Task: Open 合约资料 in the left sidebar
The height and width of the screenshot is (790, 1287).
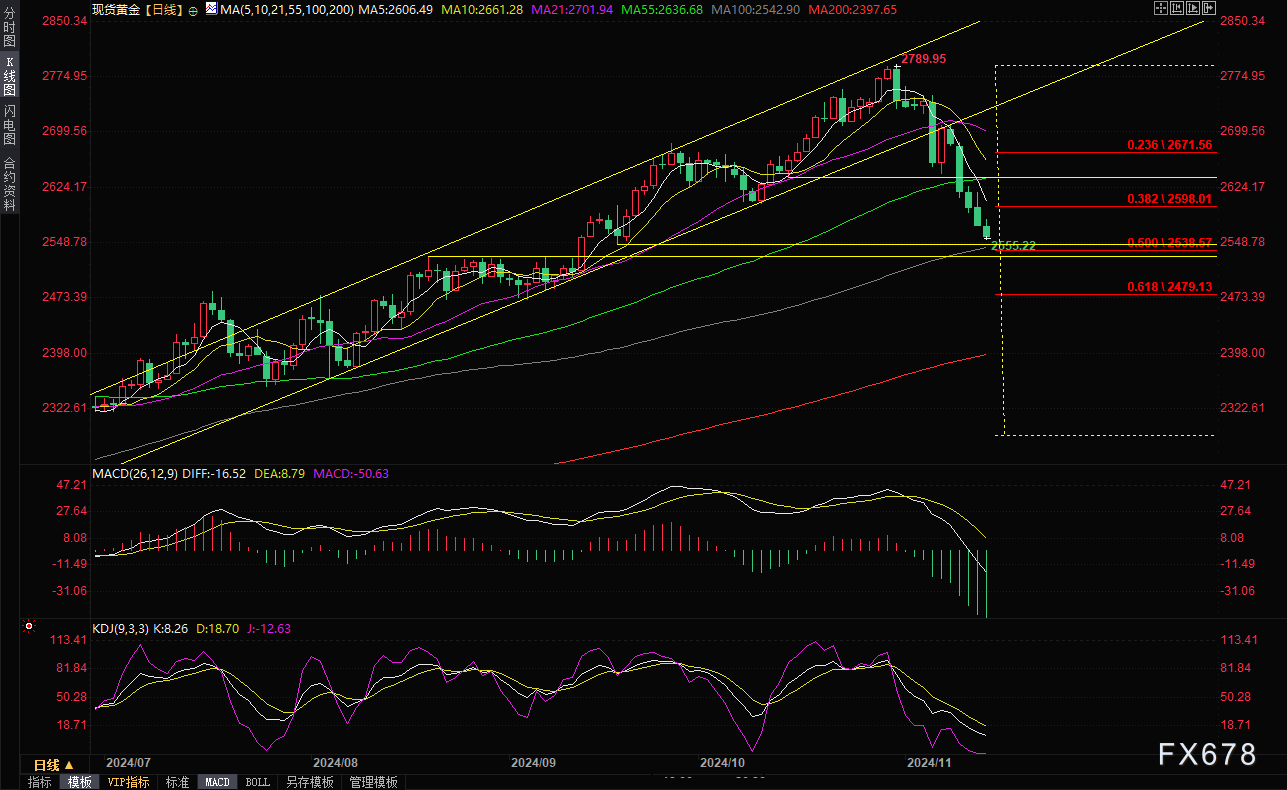Action: (x=9, y=184)
